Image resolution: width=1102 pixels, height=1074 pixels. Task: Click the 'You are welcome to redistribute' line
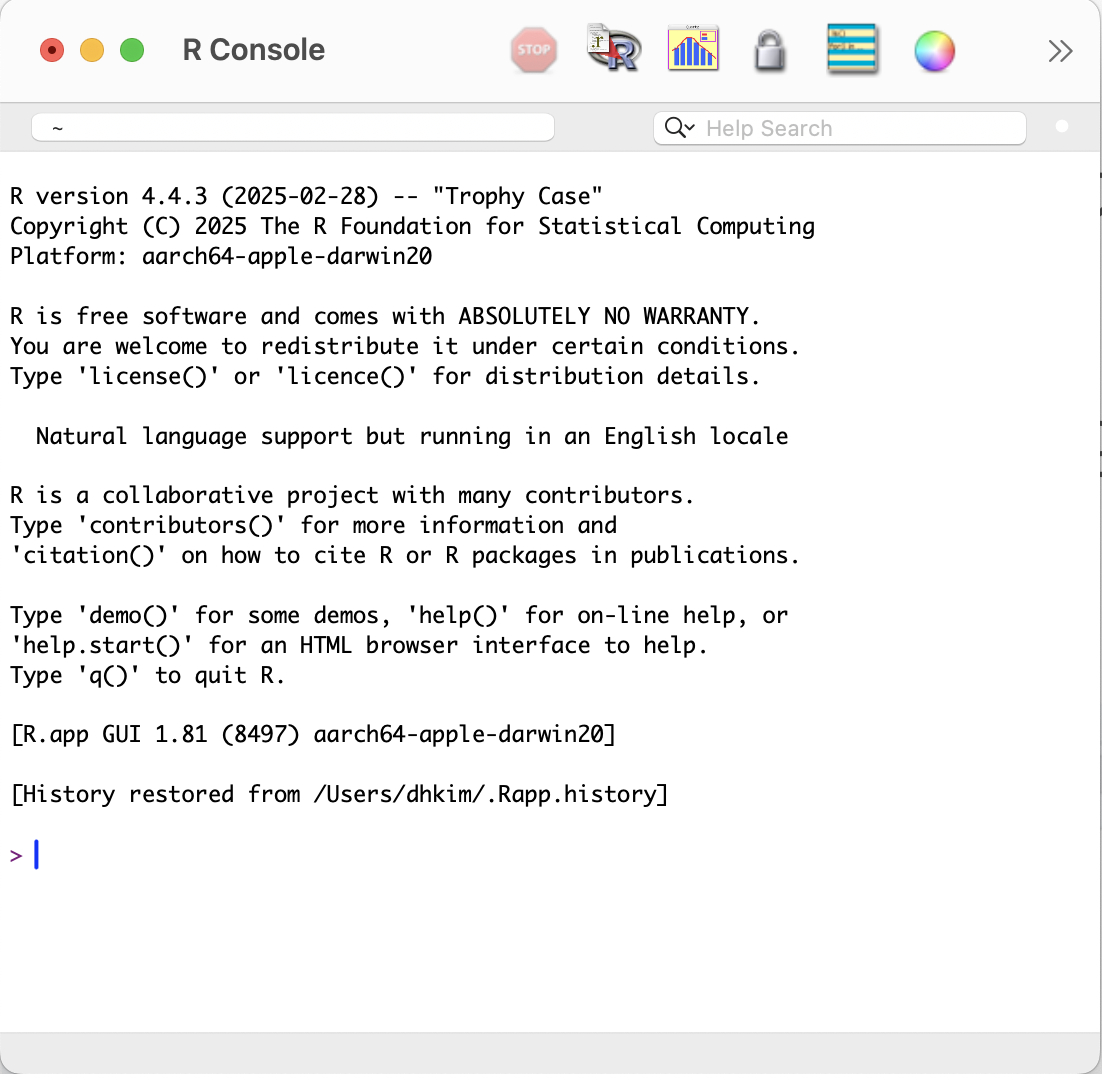pos(405,346)
